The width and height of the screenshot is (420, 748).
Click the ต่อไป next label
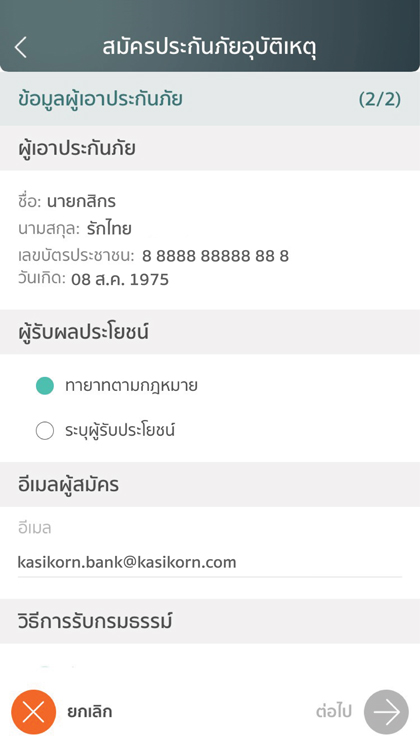(x=334, y=712)
